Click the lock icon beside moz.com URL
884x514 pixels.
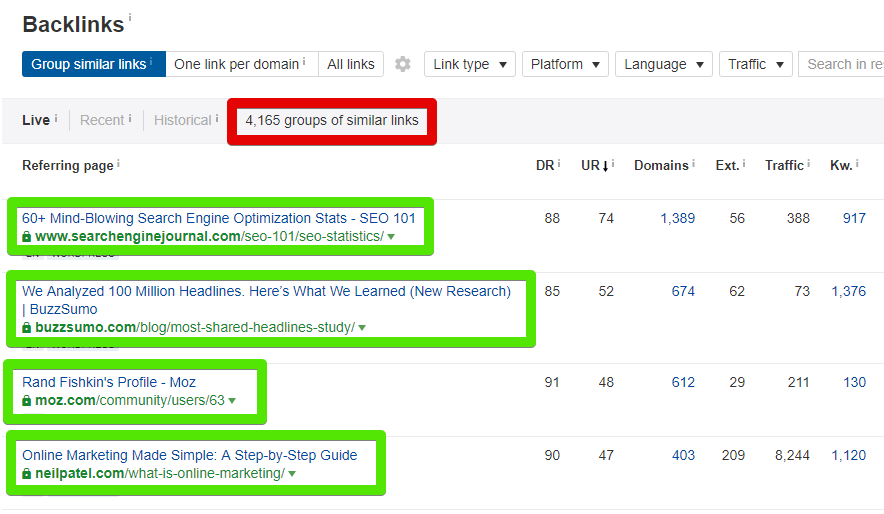[x=26, y=401]
